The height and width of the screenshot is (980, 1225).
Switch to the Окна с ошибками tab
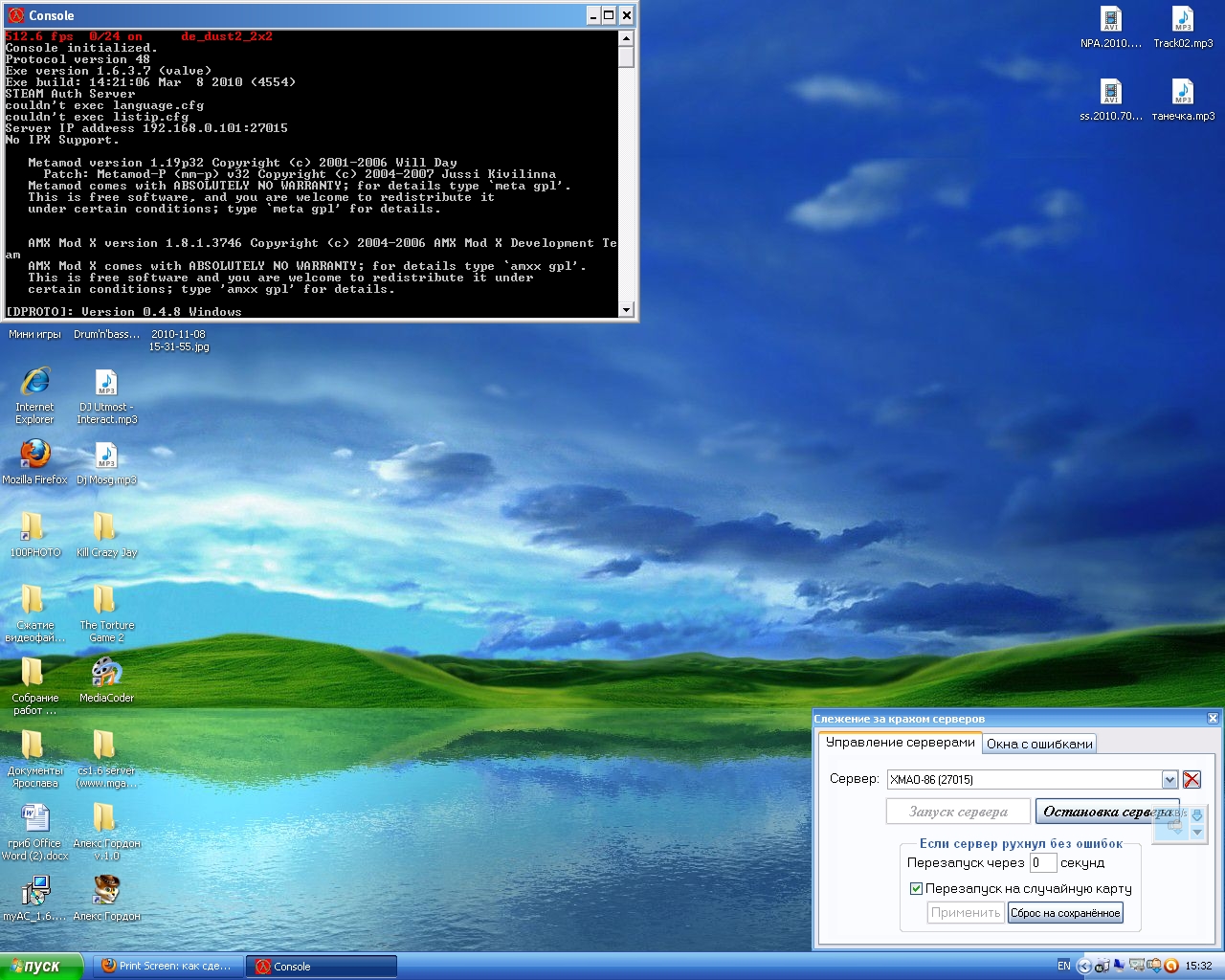[1039, 744]
